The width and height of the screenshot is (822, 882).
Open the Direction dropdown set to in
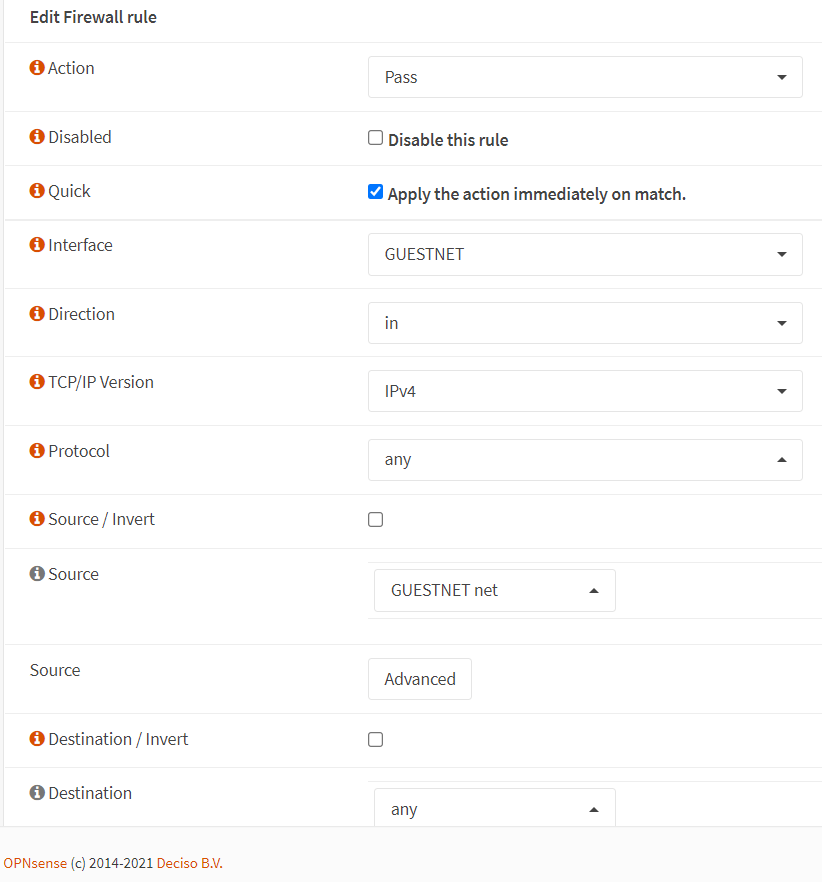(585, 323)
